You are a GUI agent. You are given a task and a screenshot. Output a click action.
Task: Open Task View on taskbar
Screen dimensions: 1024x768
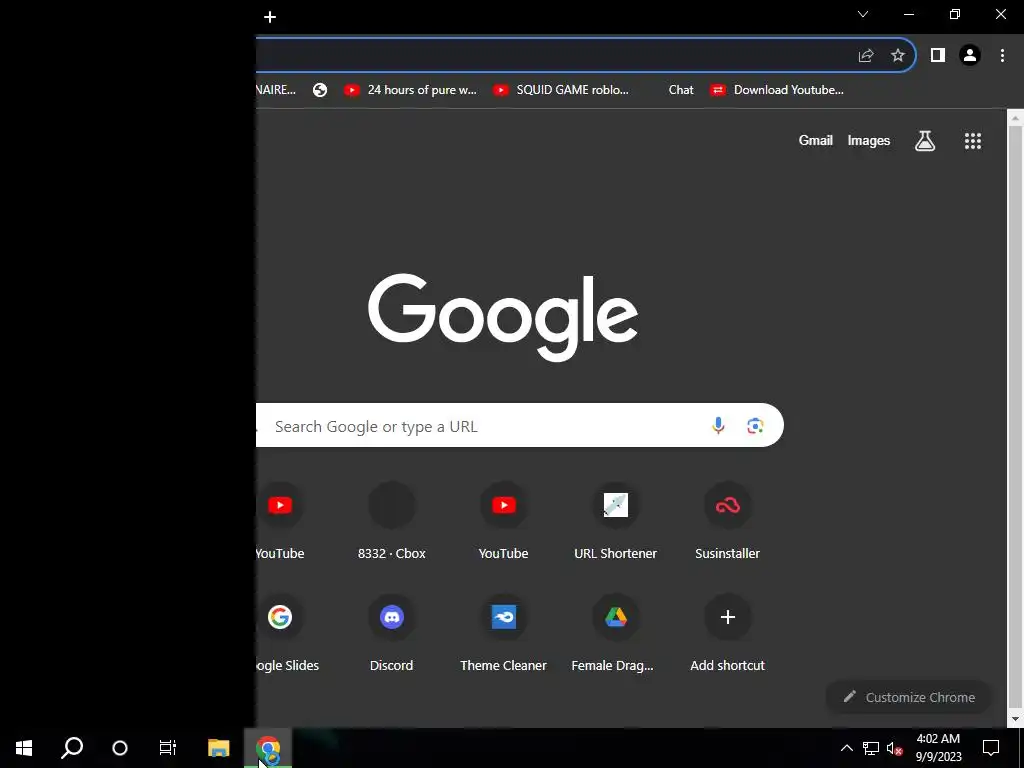[x=168, y=748]
